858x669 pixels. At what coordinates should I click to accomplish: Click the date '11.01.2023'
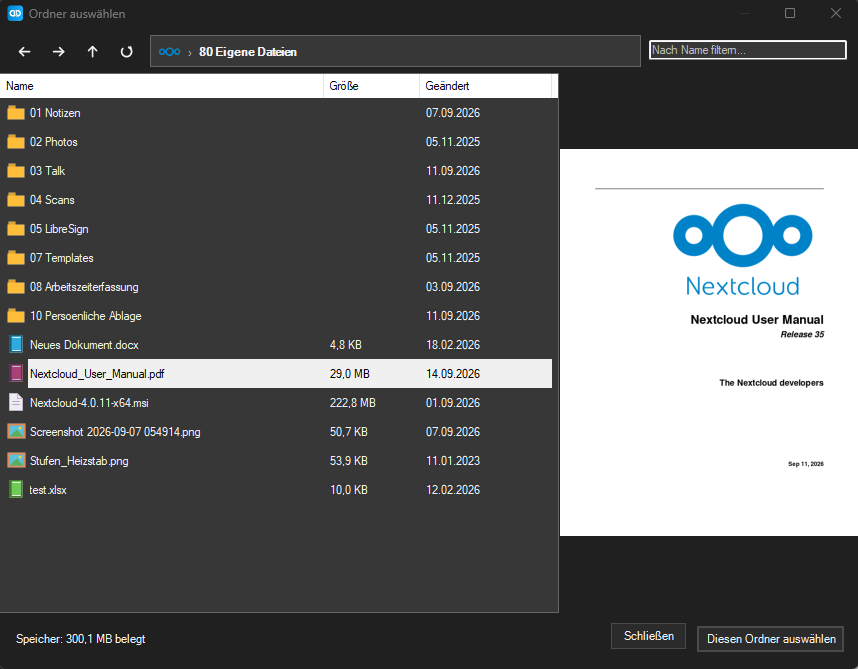pyautogui.click(x=453, y=461)
